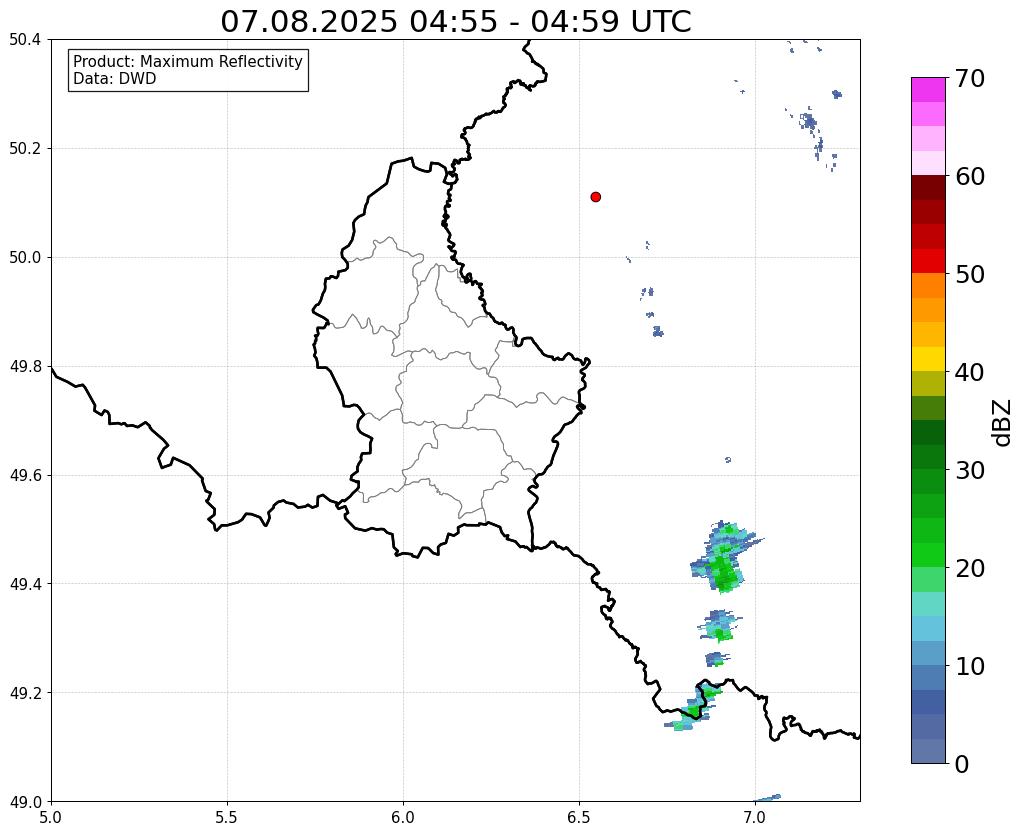This screenshot has width=1023, height=834.
Task: Click the "5.5" longitude tick label
Action: pyautogui.click(x=227, y=817)
